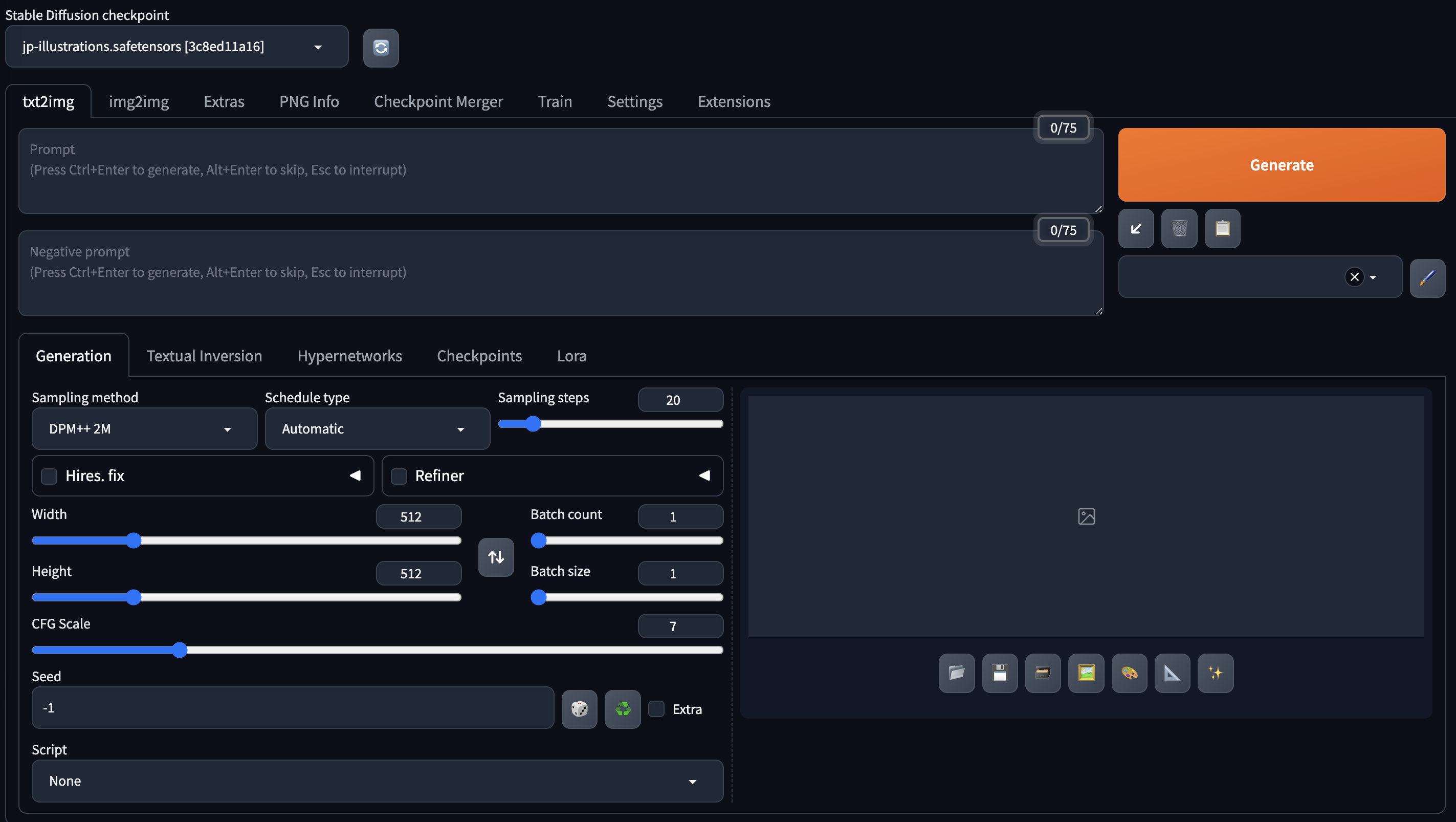Click the dice random seed icon
Image resolution: width=1456 pixels, height=822 pixels.
tap(579, 709)
